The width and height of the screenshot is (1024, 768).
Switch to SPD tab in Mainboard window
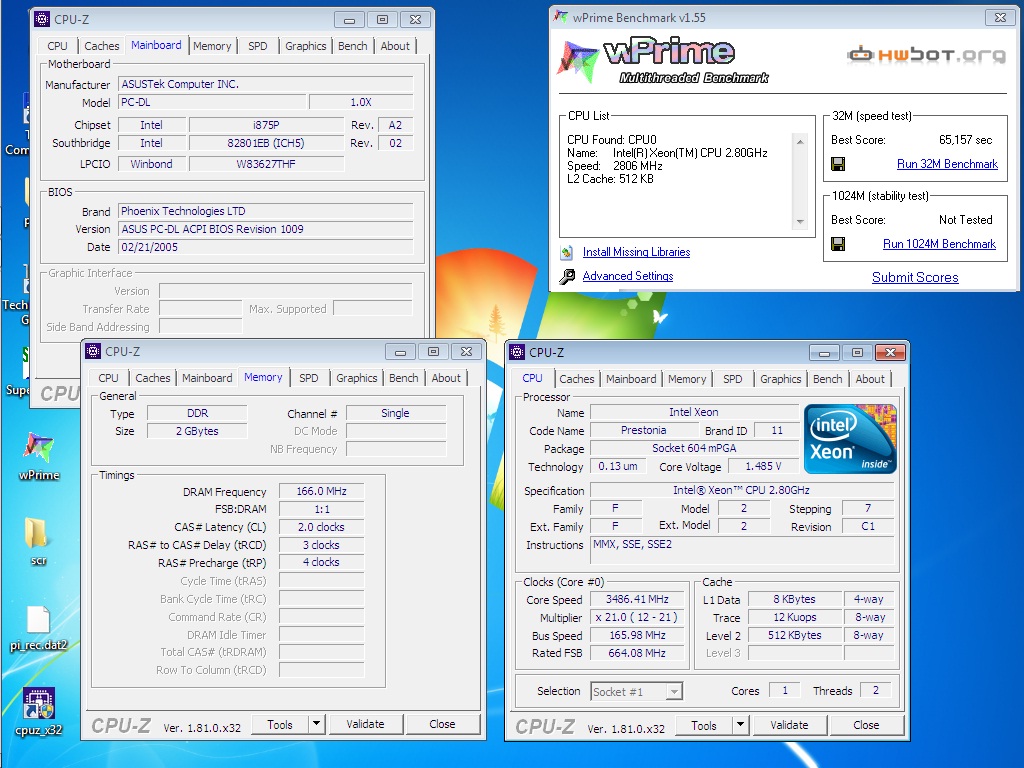(x=257, y=46)
